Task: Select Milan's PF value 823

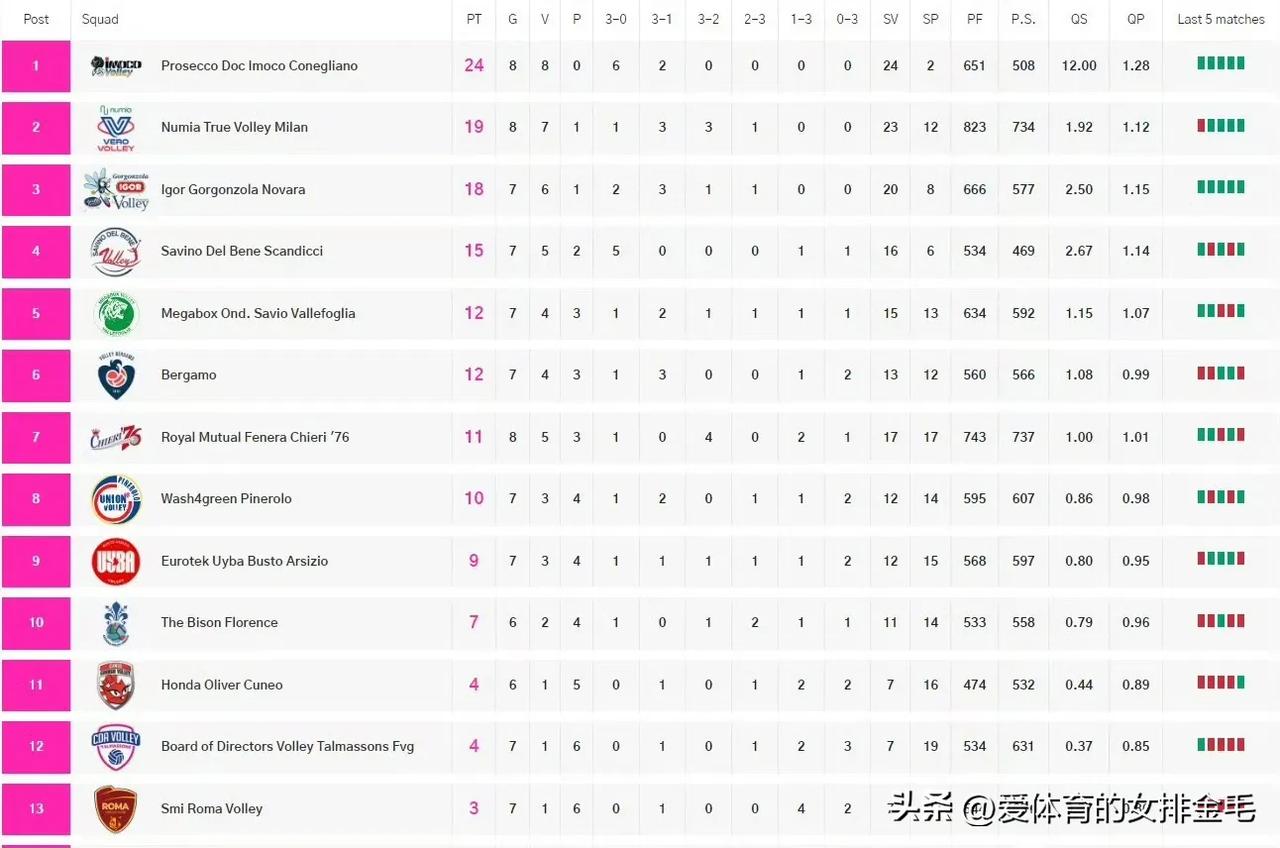Action: pos(975,127)
